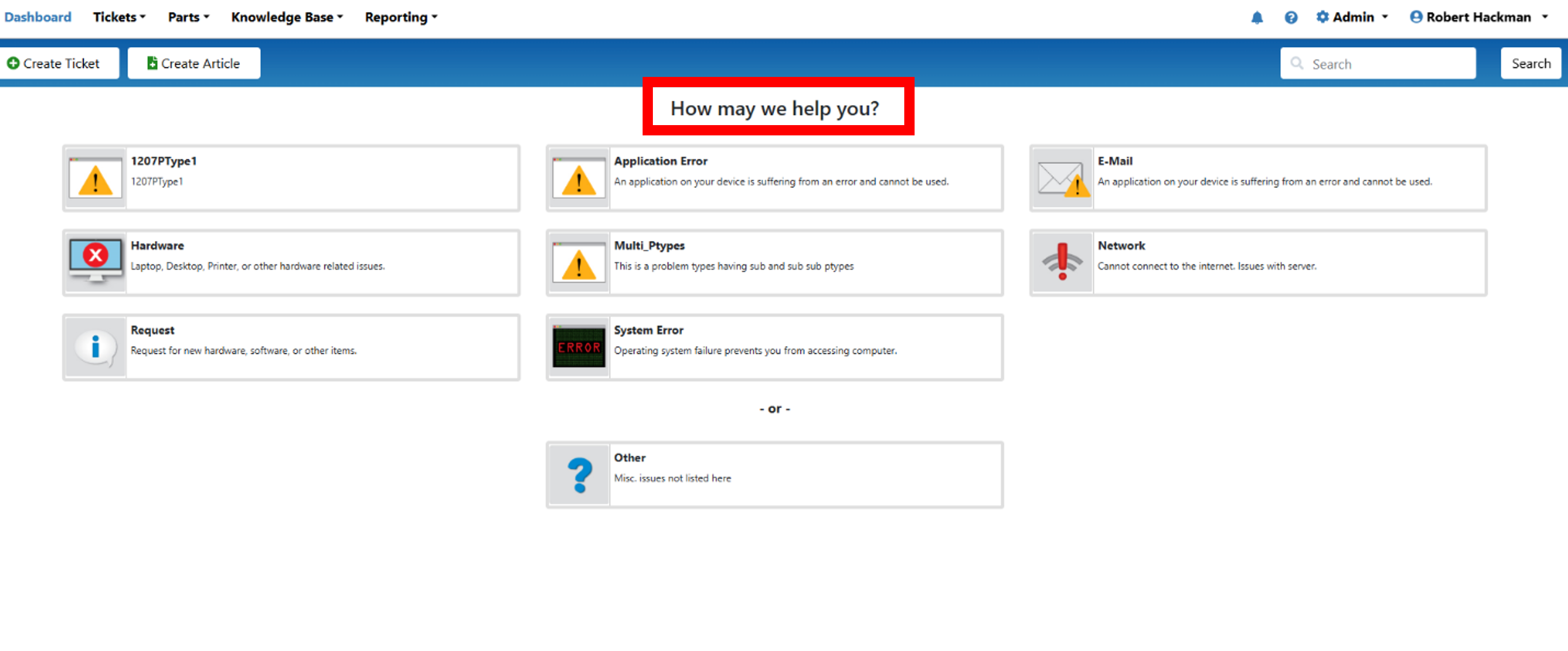Viewport: 1568px width, 651px height.
Task: Expand the Admin dropdown menu
Action: coord(1352,17)
